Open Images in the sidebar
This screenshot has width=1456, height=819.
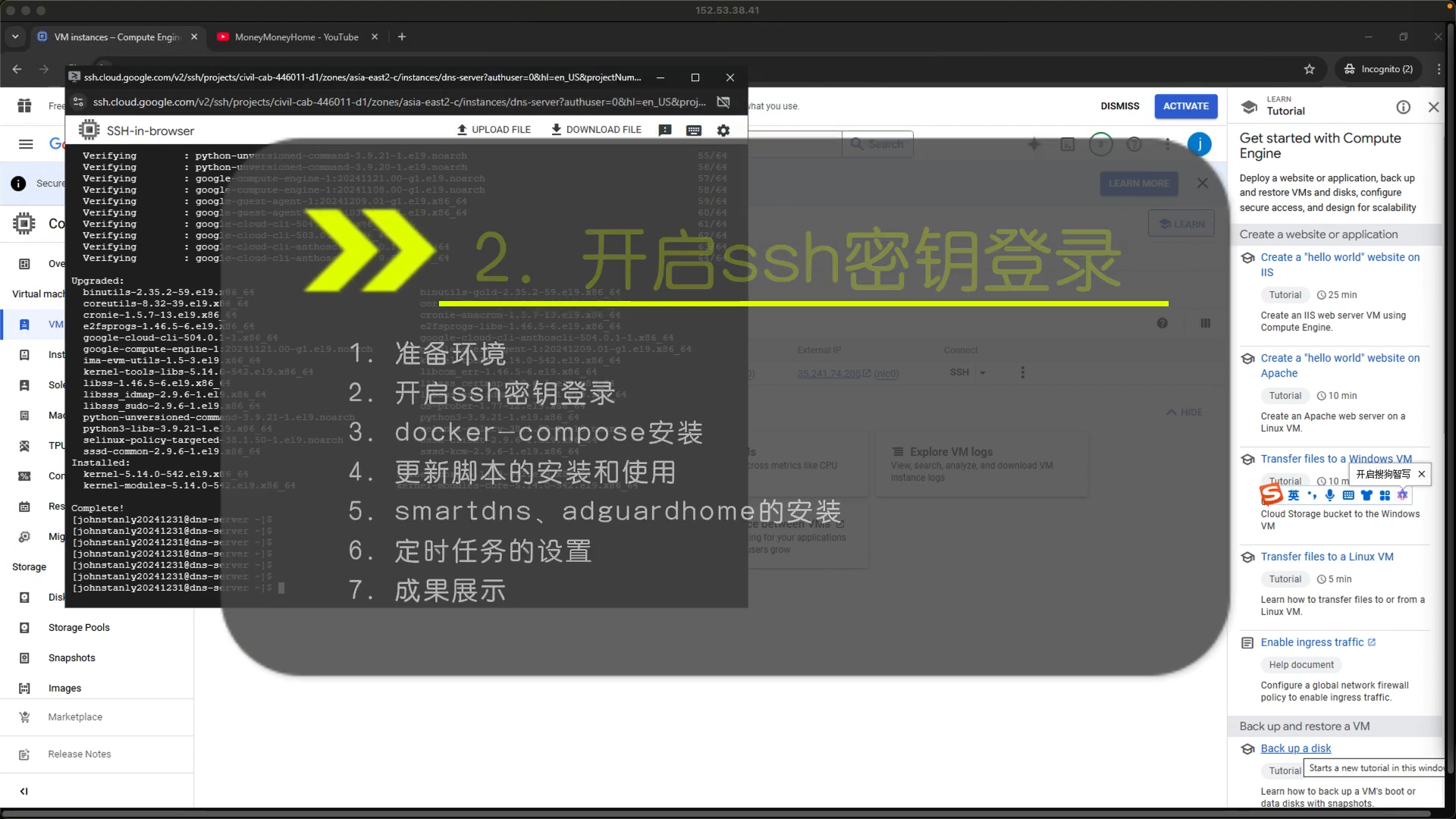64,688
